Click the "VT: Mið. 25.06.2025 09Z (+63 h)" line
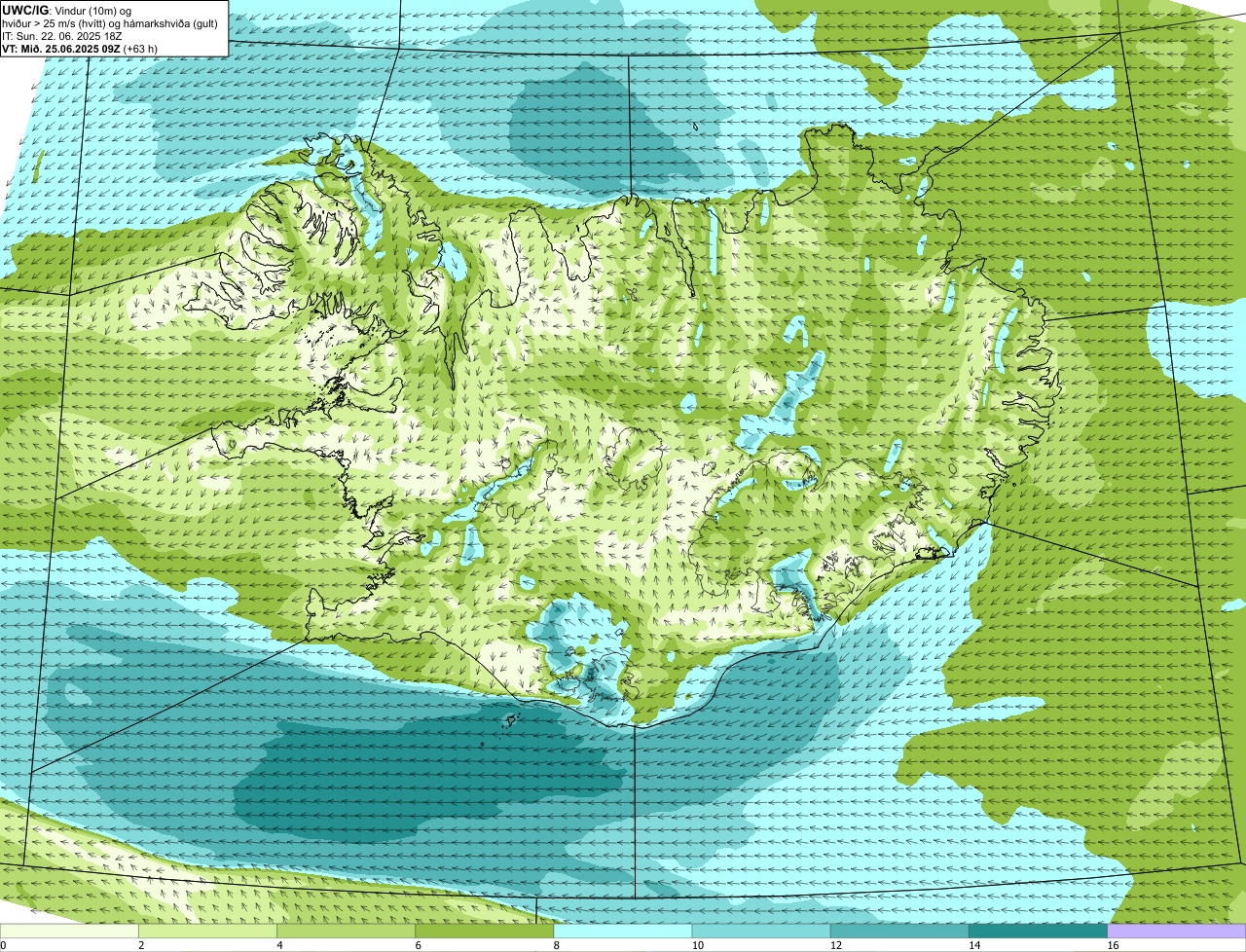 click(80, 49)
